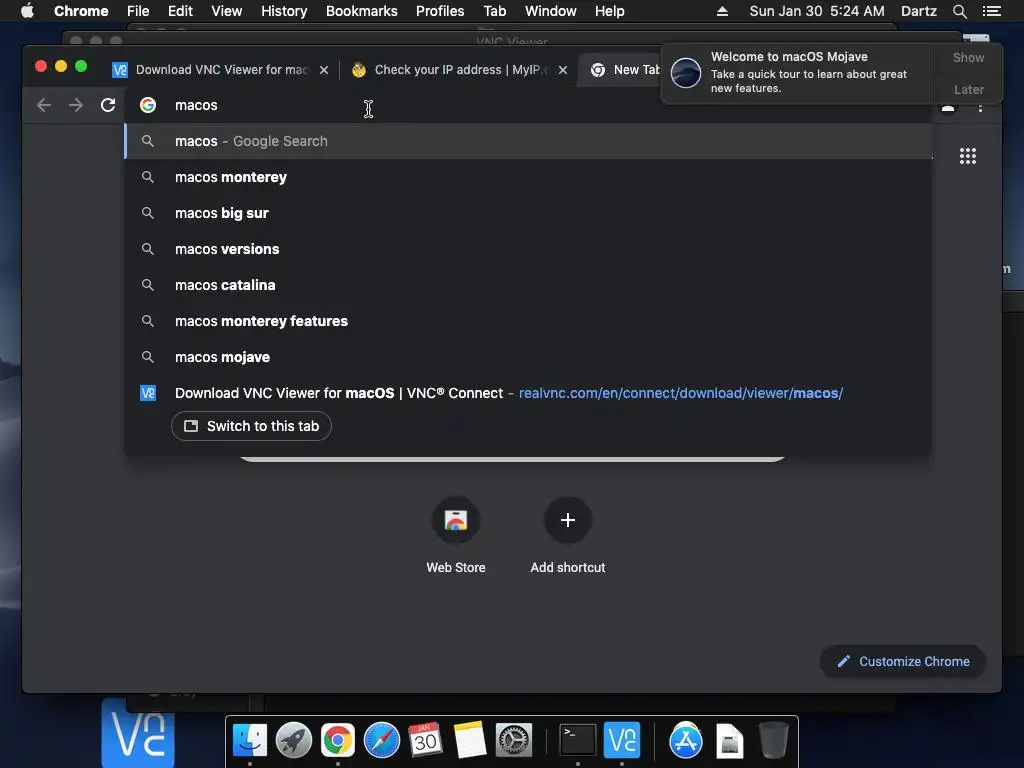
Task: Click the Welcome to macOS Mojave notification
Action: click(x=798, y=72)
